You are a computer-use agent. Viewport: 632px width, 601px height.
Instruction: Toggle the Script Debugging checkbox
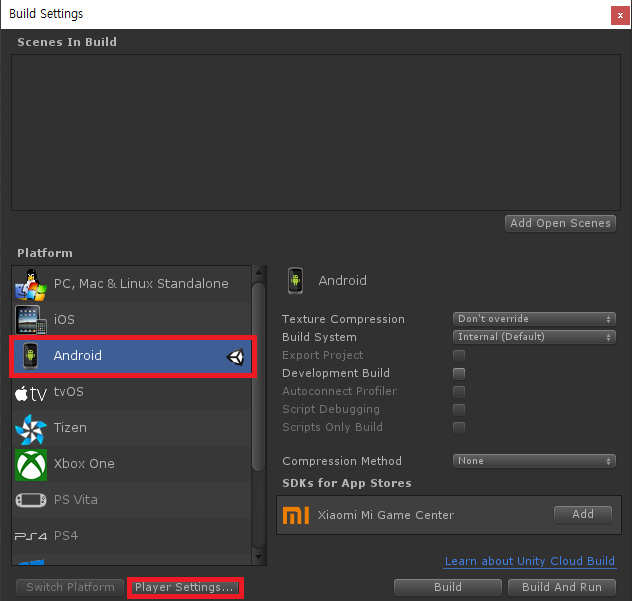[x=459, y=410]
